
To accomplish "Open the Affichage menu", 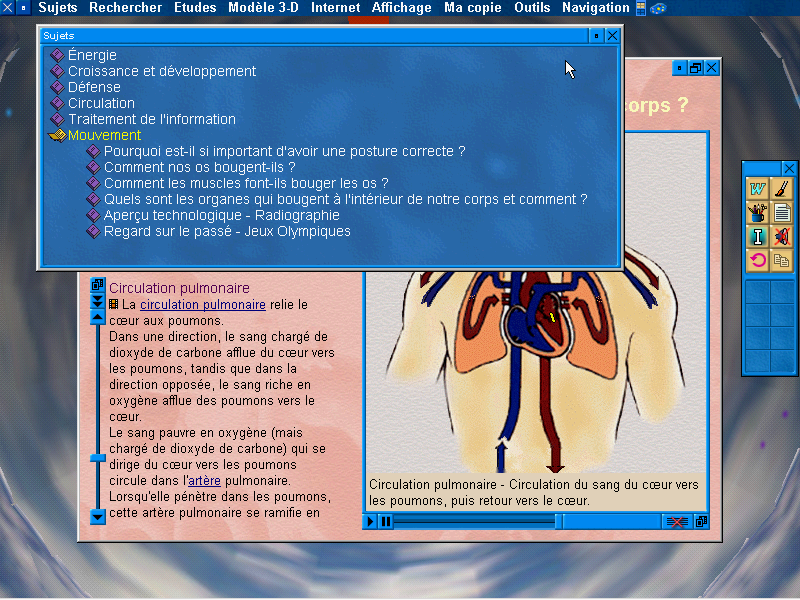I will point(402,8).
